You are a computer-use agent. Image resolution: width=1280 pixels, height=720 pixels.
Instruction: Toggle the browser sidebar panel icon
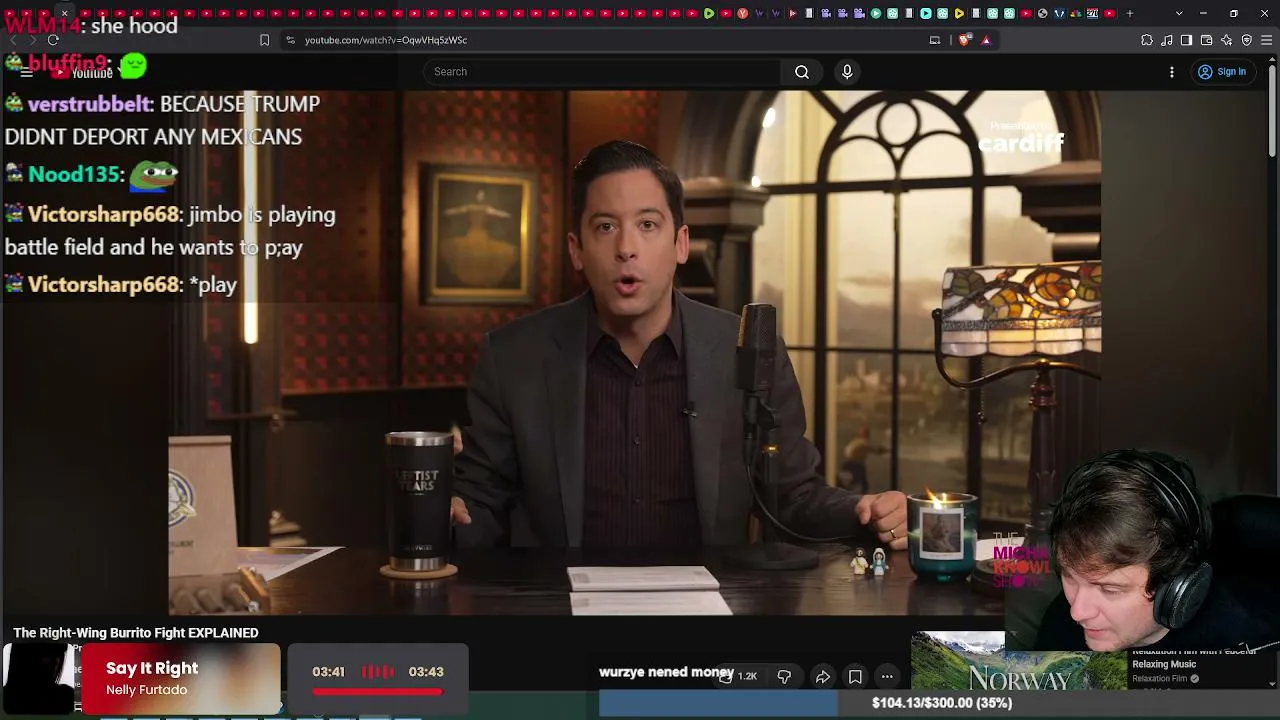(1187, 40)
